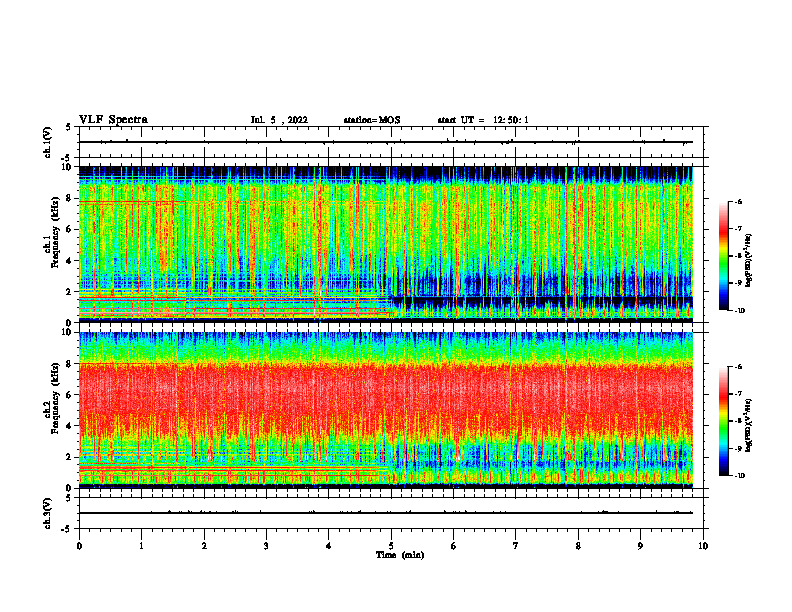Click the ch.2 spectrogram color scale bar
This screenshot has width=792, height=612.
[x=723, y=421]
